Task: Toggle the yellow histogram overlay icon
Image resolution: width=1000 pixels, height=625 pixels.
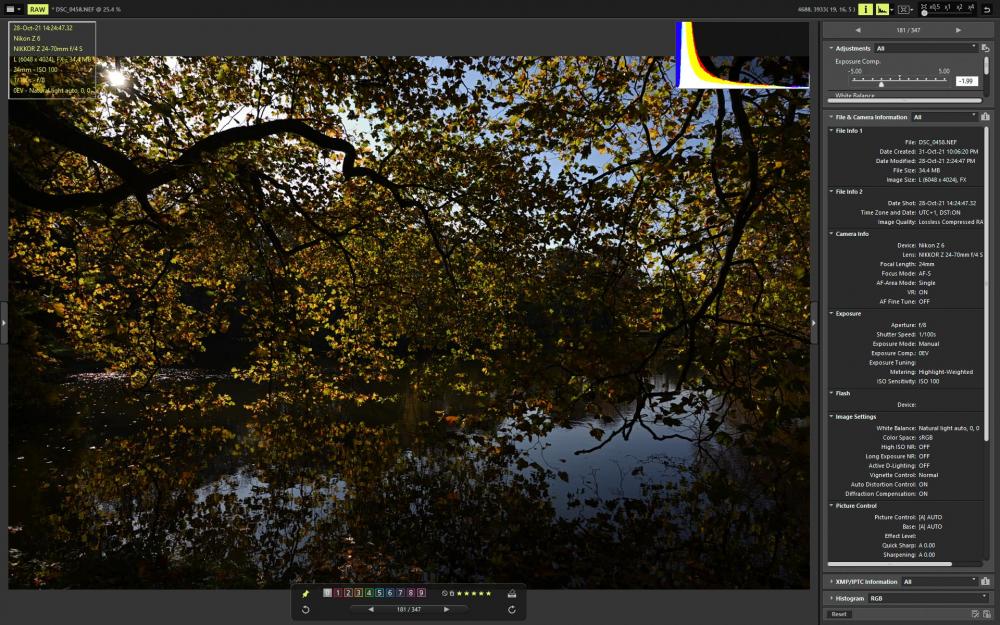Action: (x=883, y=10)
